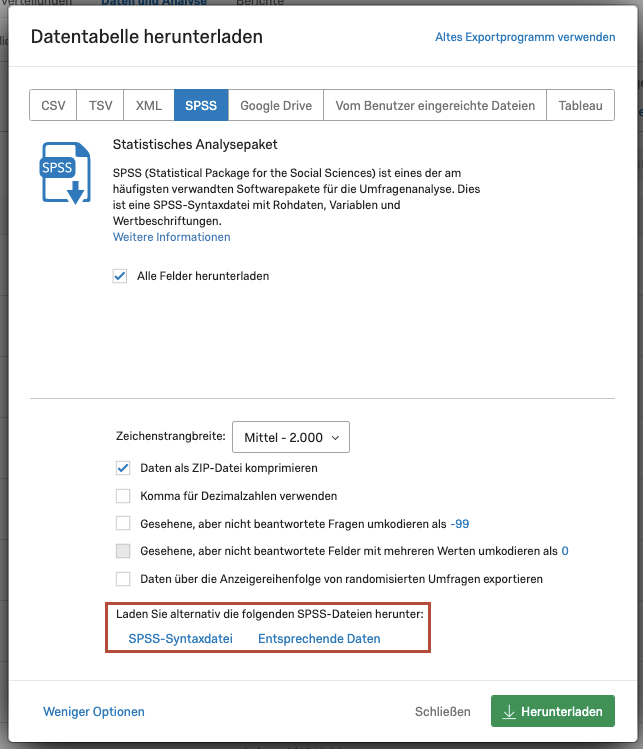
Task: Select the SPSS export tab
Action: [201, 105]
